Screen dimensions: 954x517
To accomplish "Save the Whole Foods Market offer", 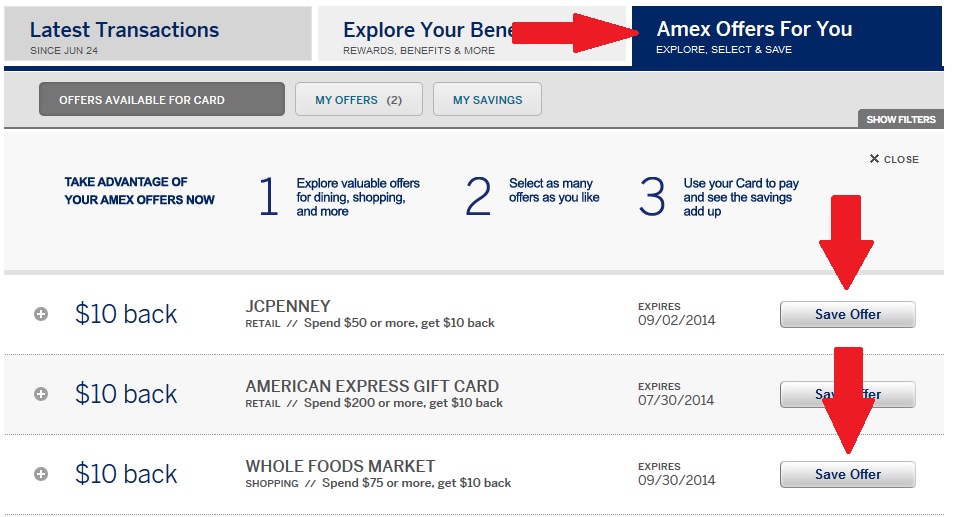I will point(847,474).
